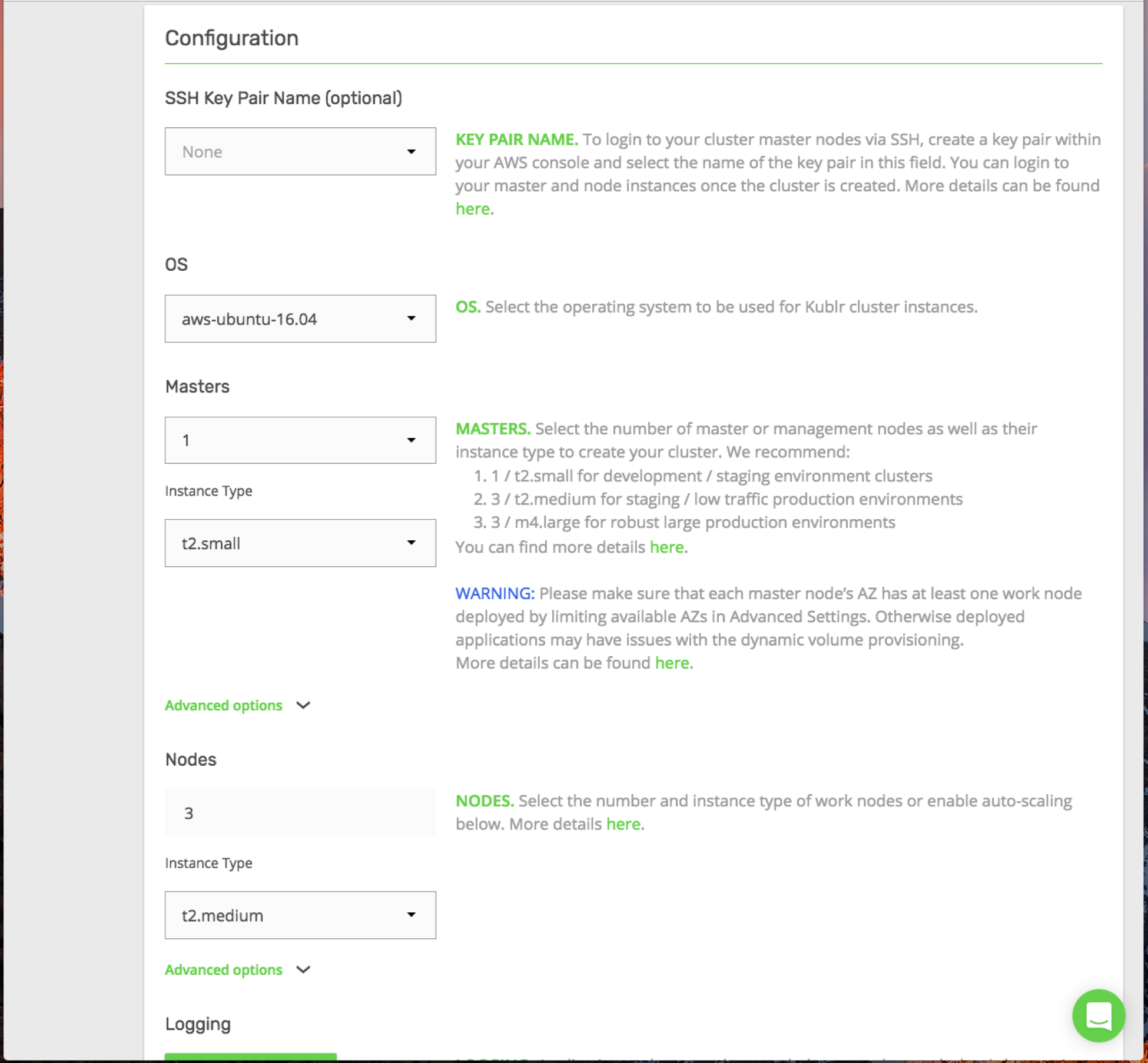Viewport: 1148px width, 1063px height.
Task: Click 'here' link in the AZ warning text
Action: pyautogui.click(x=672, y=663)
